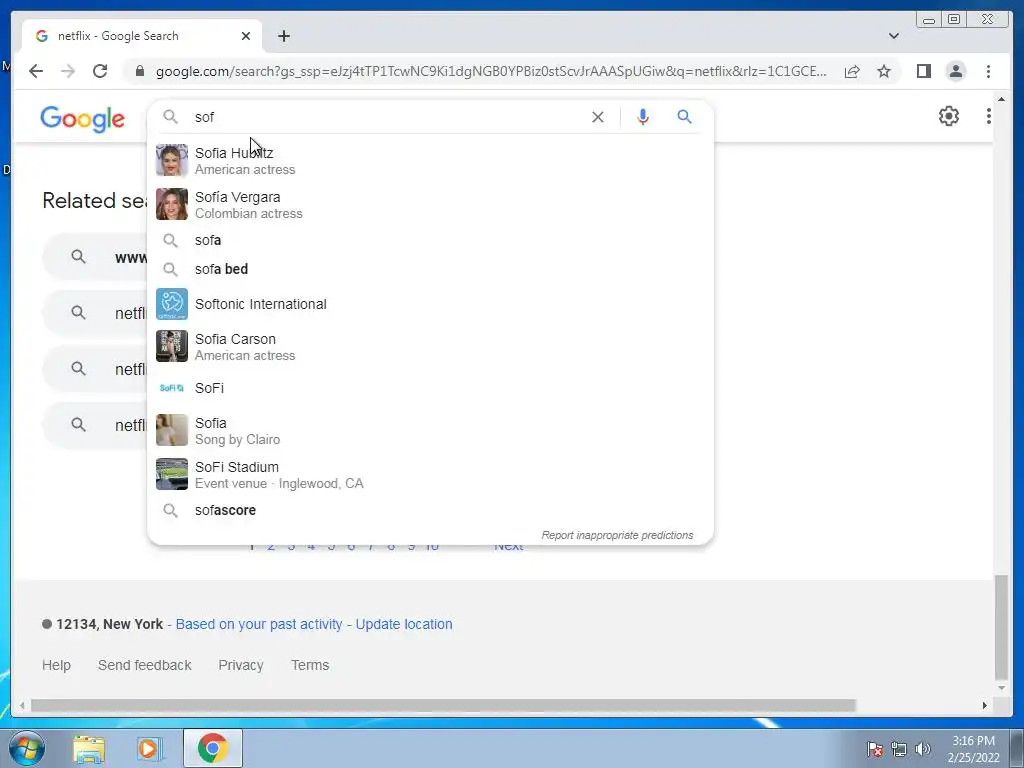Viewport: 1024px width, 768px height.
Task: Open a new tab with the plus button
Action: click(283, 36)
